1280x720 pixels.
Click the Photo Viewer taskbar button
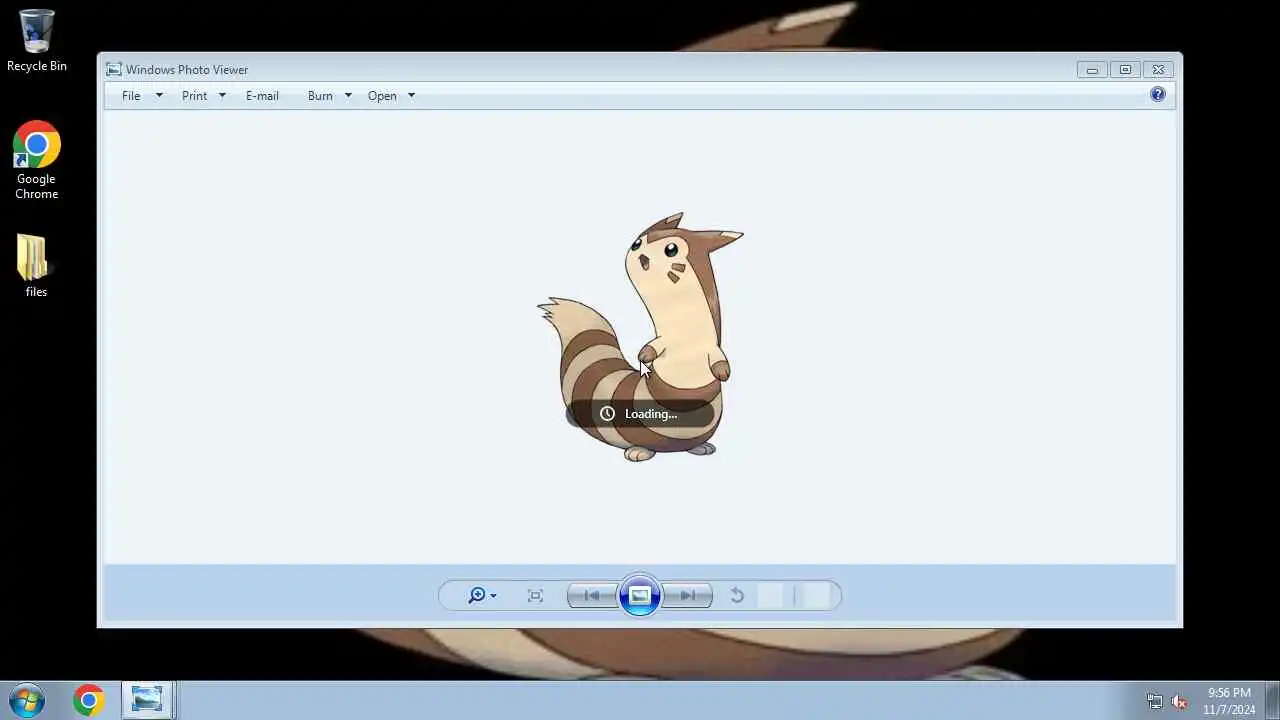pos(148,700)
